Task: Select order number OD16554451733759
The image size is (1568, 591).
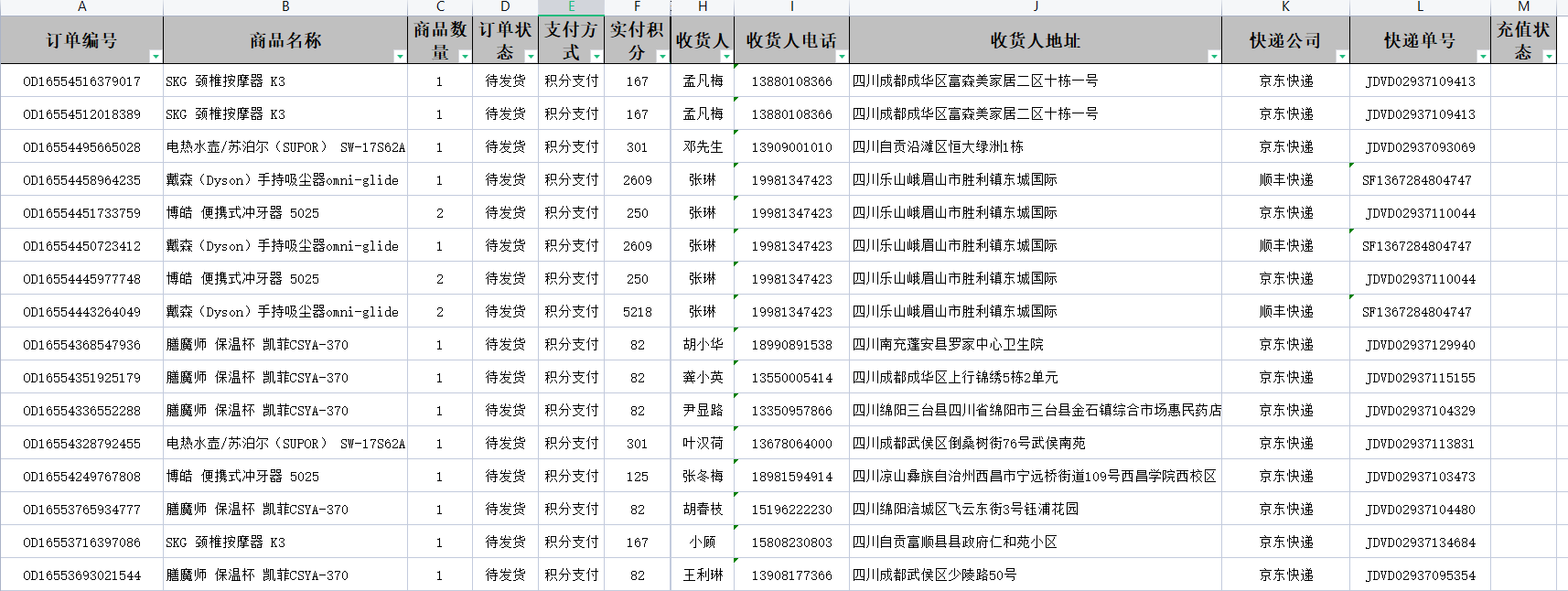Action: coord(82,213)
